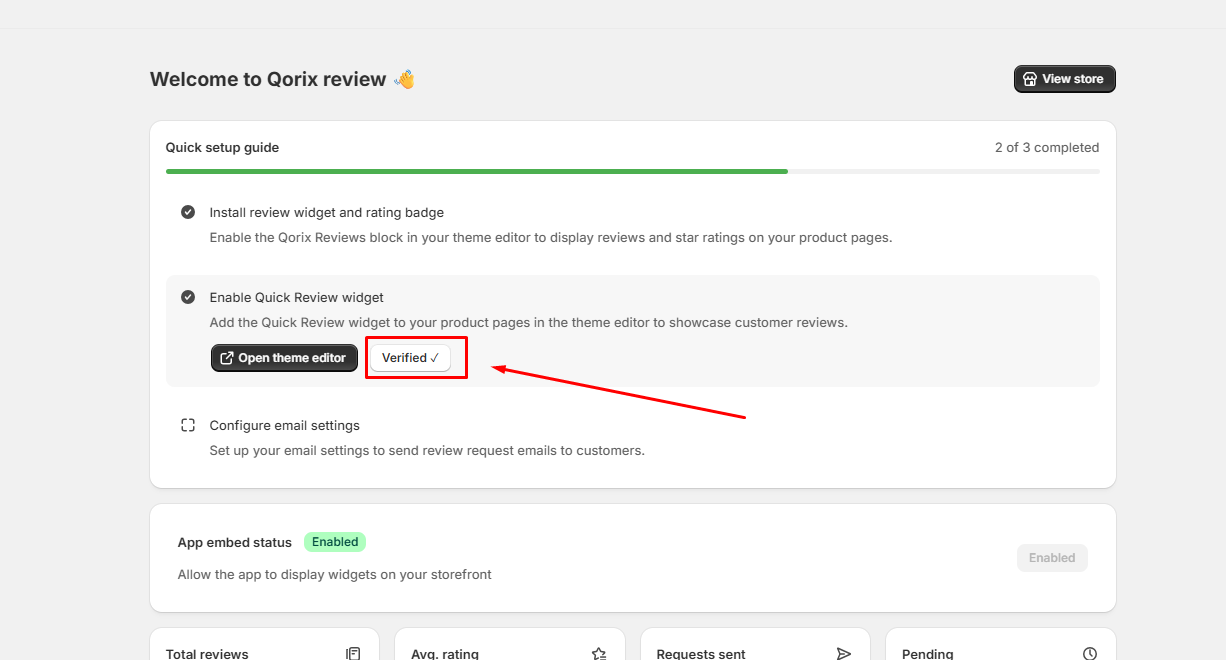The image size is (1226, 660).
Task: Click the waving hand emoji in the heading
Action: [404, 79]
